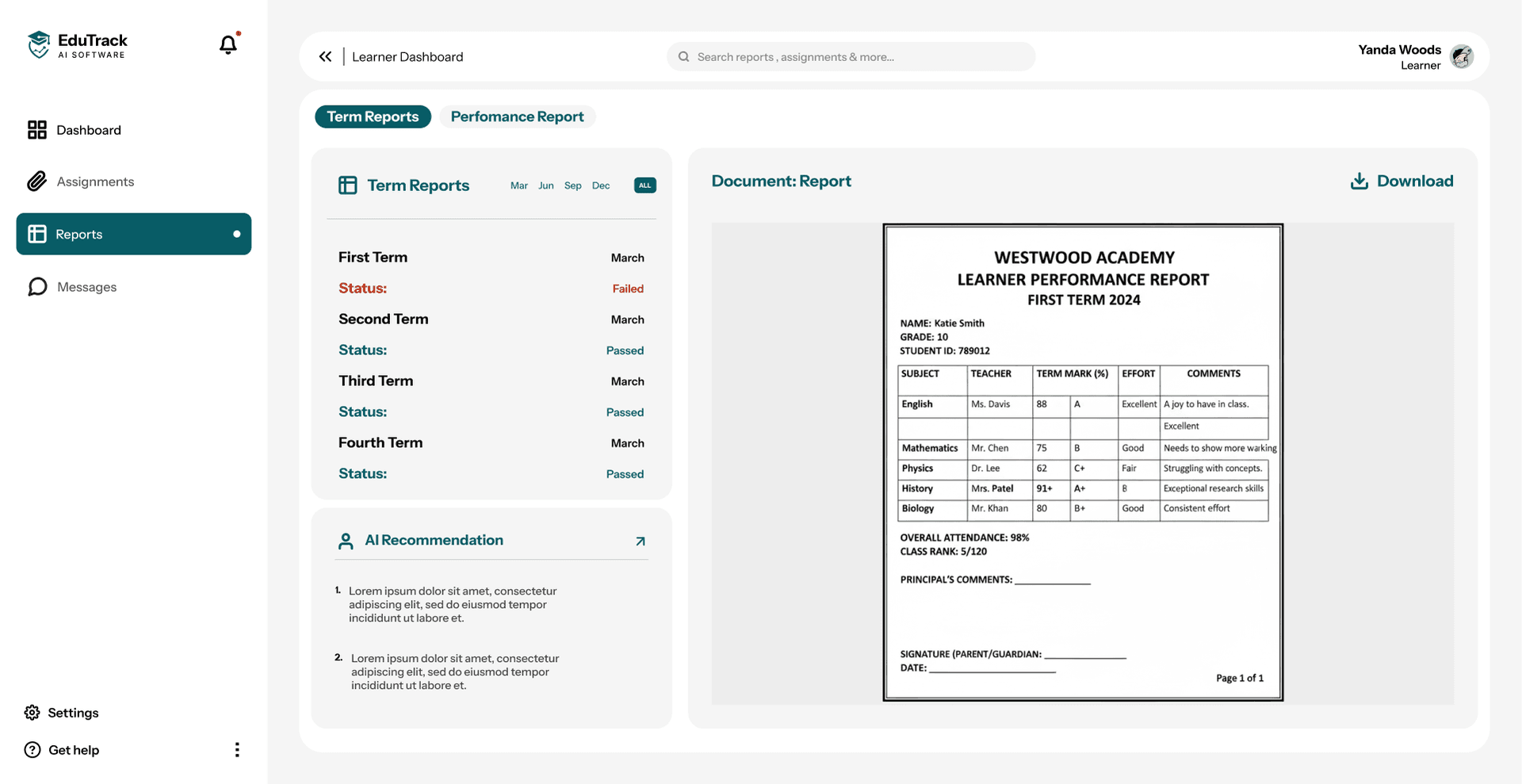This screenshot has height=784, width=1522.
Task: Click the Reports panel icon in sidebar
Action: point(37,234)
